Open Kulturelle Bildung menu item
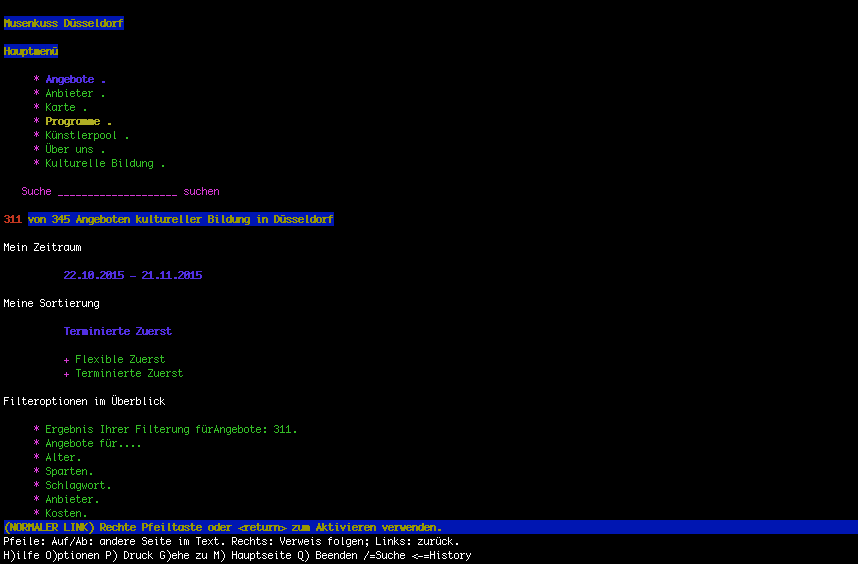This screenshot has width=858, height=564. [99, 163]
